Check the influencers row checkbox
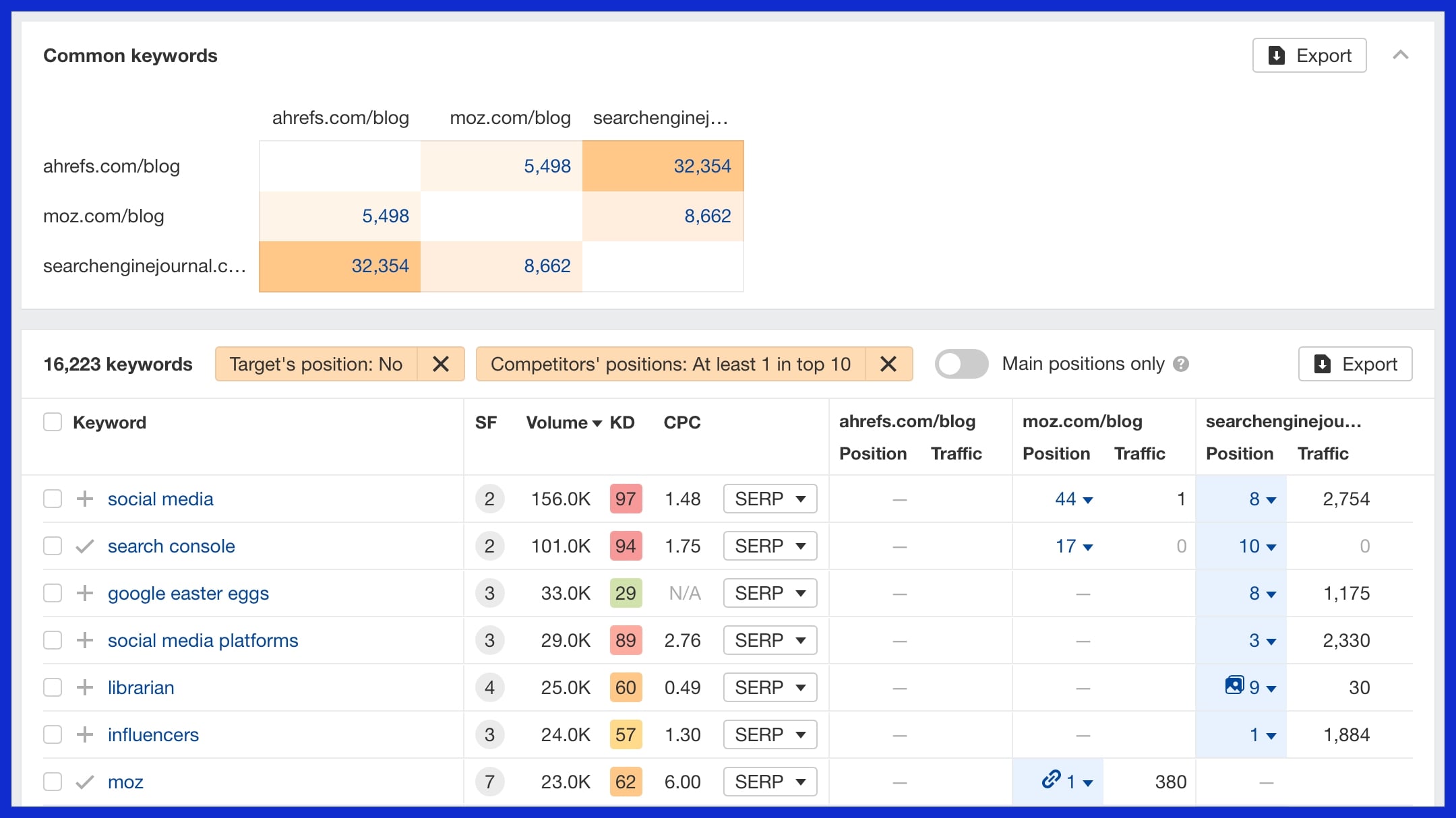Image resolution: width=1456 pixels, height=818 pixels. [x=53, y=734]
